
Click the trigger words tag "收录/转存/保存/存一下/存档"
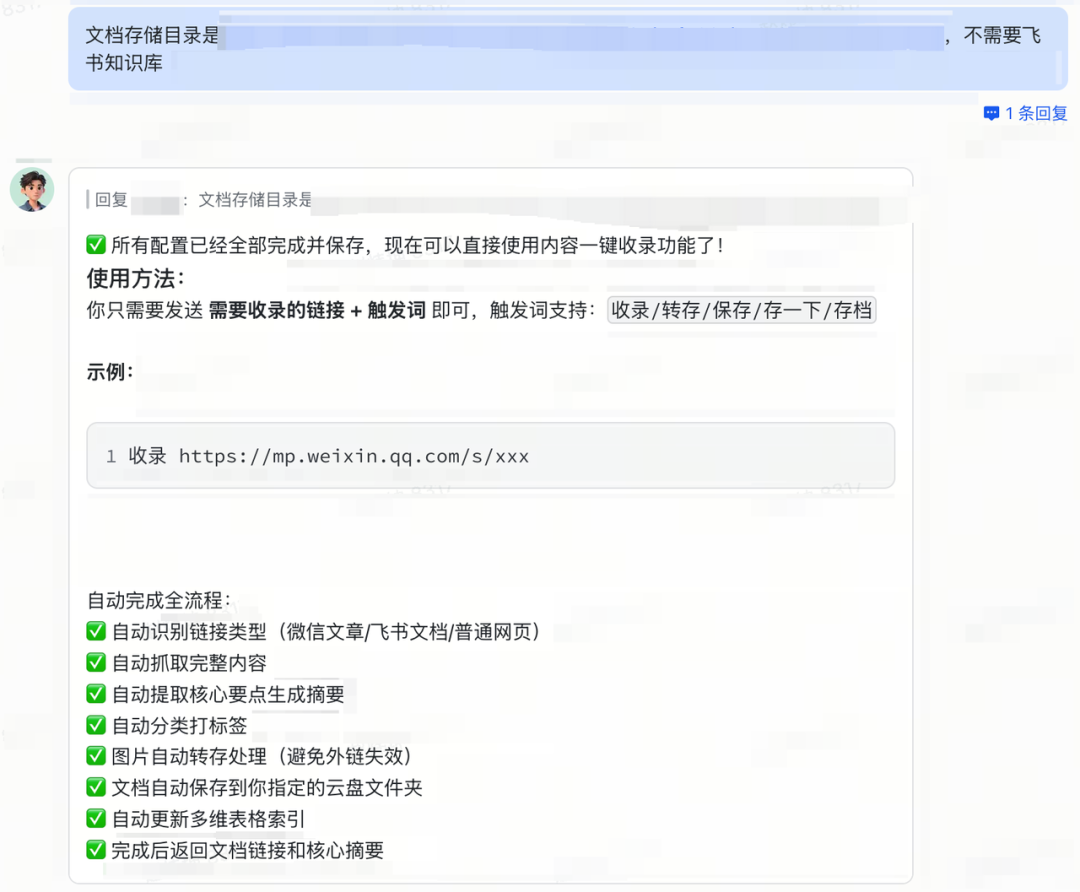741,310
